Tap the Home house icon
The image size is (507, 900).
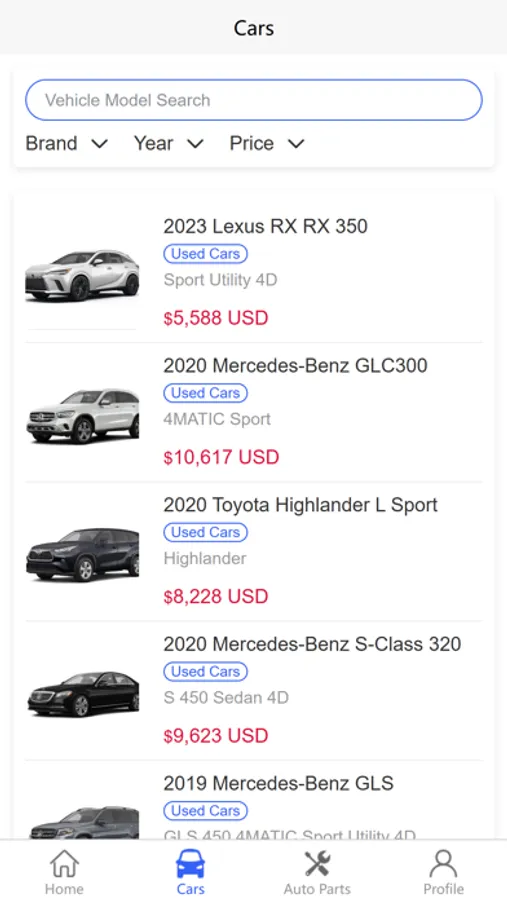[x=64, y=864]
